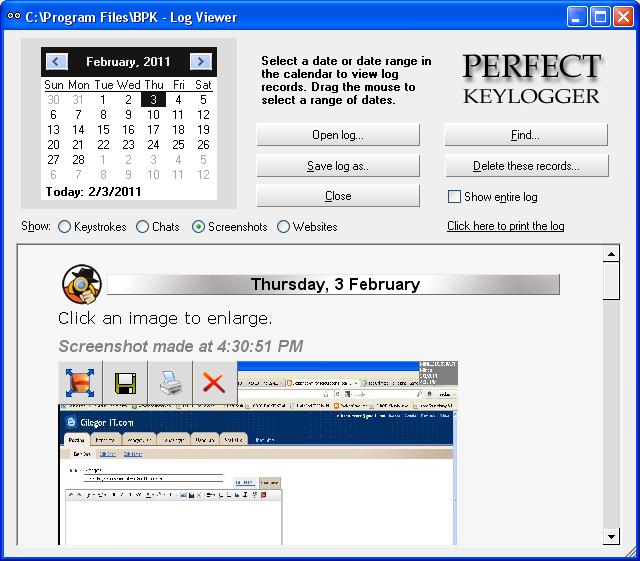The height and width of the screenshot is (561, 640).
Task: Click the detective mascot icon
Action: coord(82,284)
